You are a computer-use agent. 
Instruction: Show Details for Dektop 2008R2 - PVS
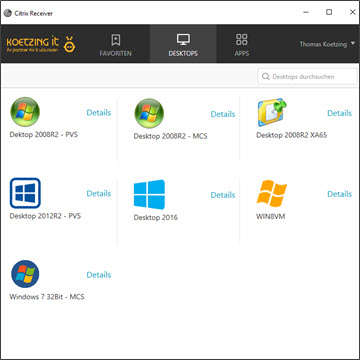coord(99,113)
